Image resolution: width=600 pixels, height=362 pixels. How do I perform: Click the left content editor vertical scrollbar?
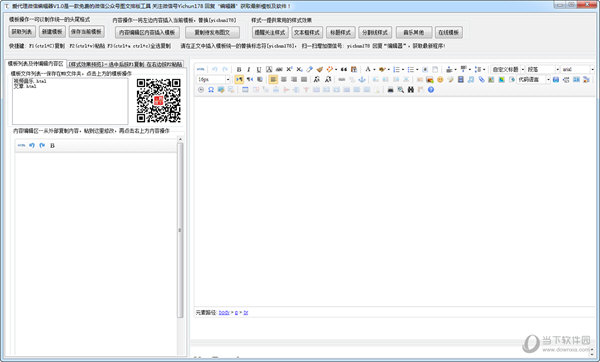[180, 230]
